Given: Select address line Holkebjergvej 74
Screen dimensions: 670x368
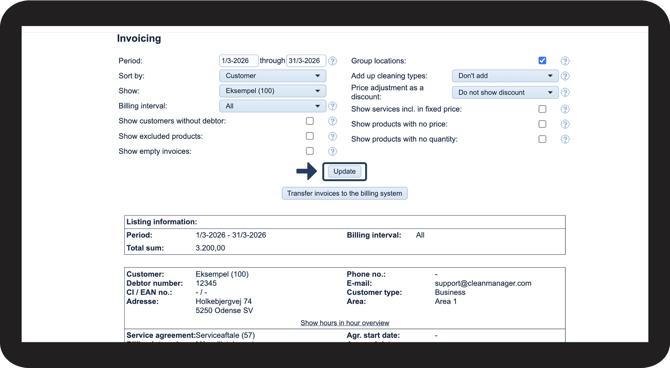Looking at the screenshot, I should click(223, 301).
